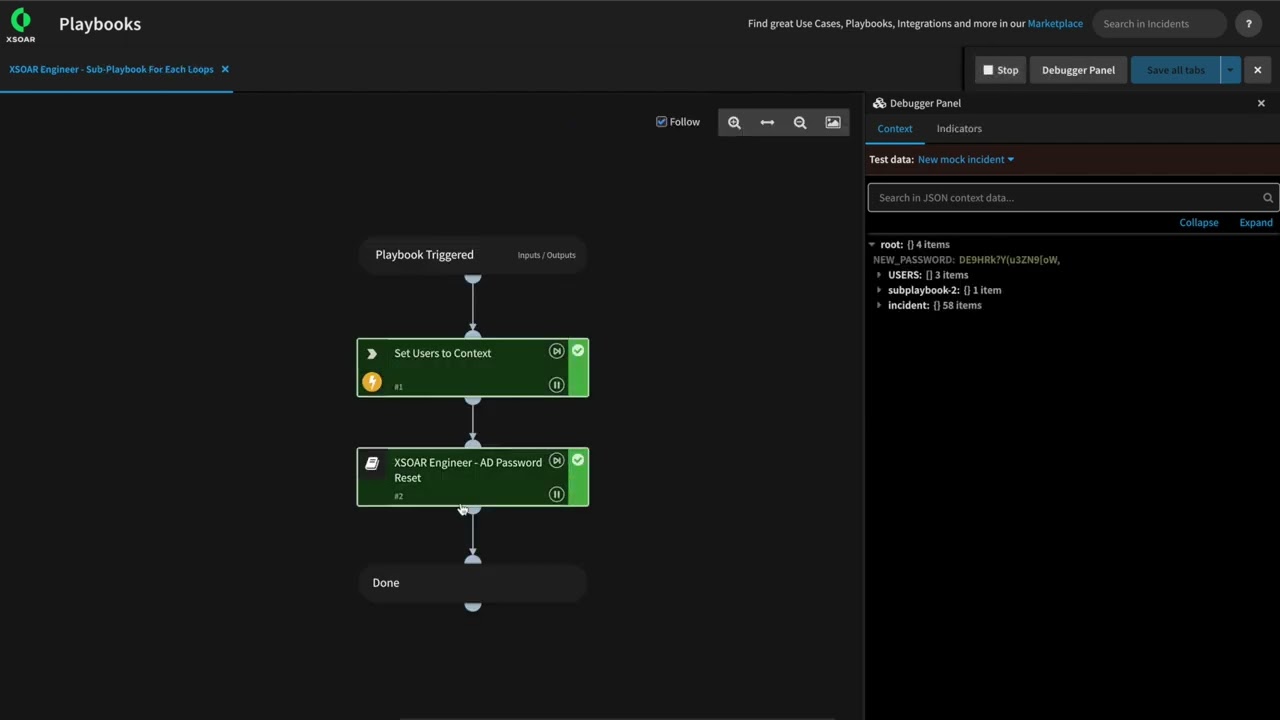This screenshot has width=1280, height=720.
Task: Open the Save all tabs dropdown arrow
Action: pyautogui.click(x=1230, y=70)
